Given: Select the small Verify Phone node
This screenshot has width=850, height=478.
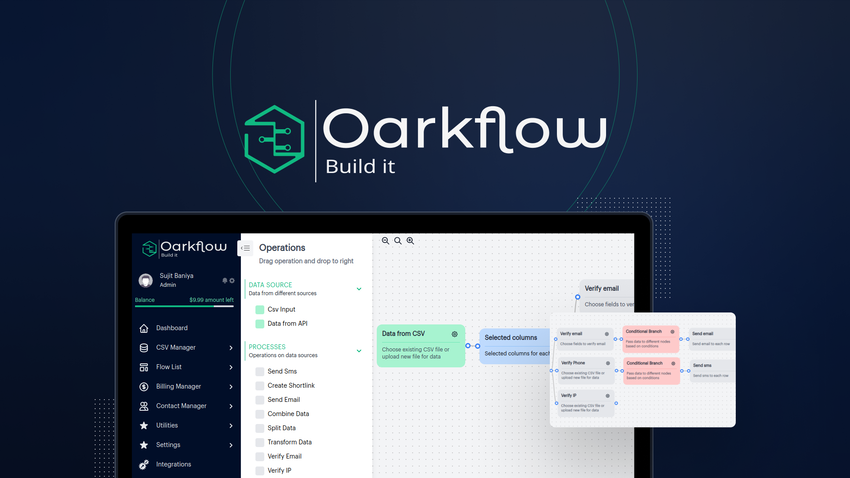Looking at the screenshot, I should coord(585,371).
